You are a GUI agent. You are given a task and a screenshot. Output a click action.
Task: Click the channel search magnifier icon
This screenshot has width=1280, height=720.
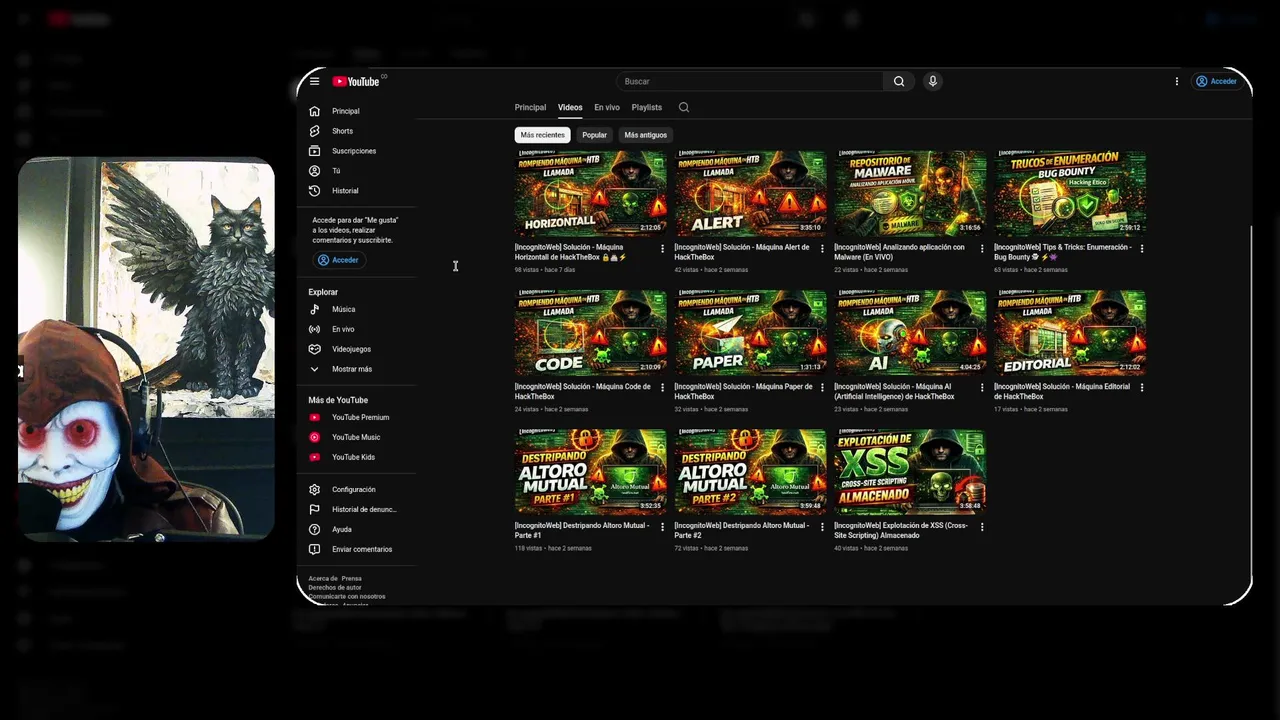(684, 107)
